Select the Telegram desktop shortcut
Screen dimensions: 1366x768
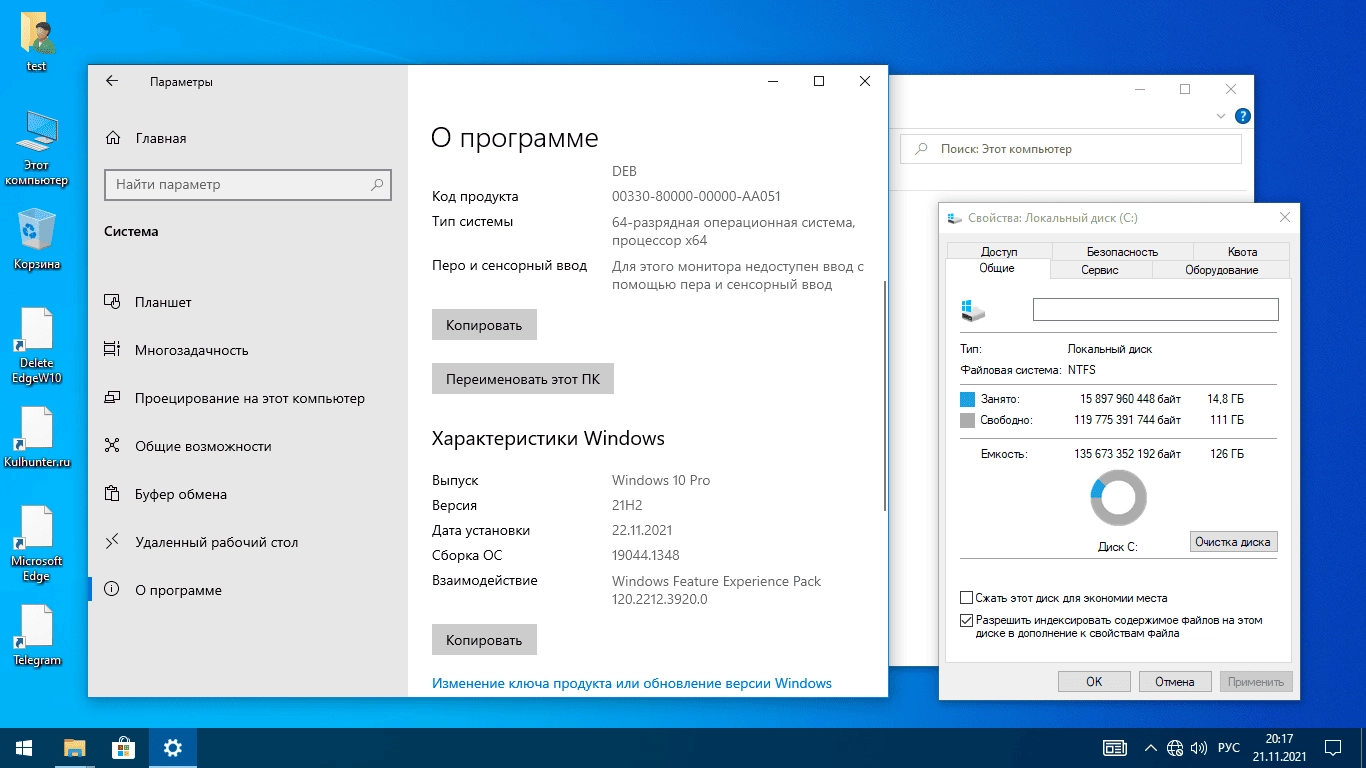(x=37, y=635)
